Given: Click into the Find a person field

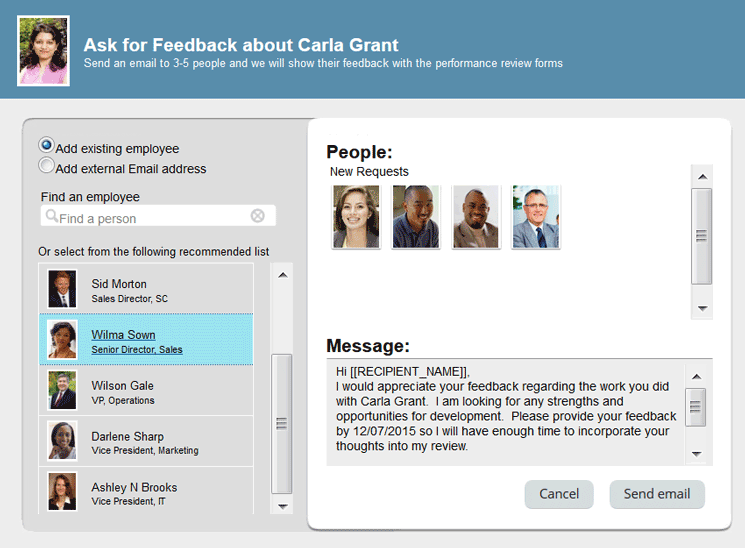Looking at the screenshot, I should coord(150,217).
